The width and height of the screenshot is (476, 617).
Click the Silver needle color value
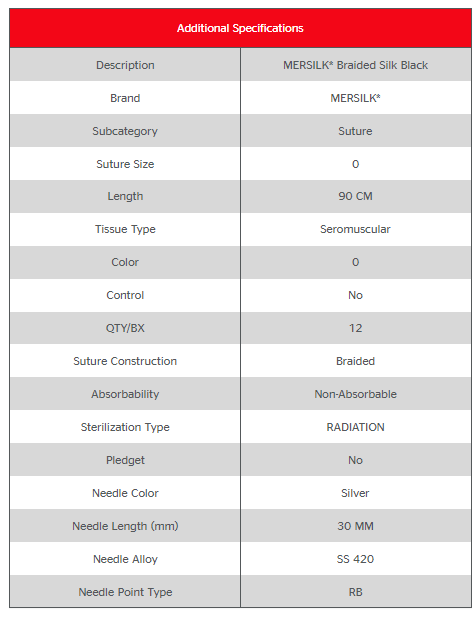pos(355,493)
